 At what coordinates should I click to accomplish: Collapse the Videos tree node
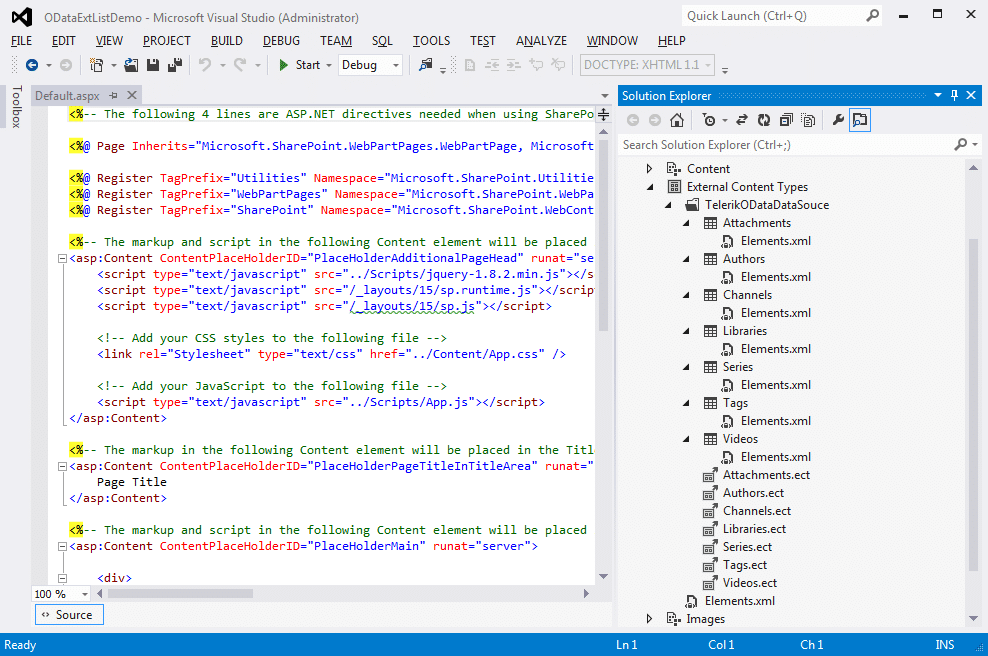pyautogui.click(x=687, y=439)
